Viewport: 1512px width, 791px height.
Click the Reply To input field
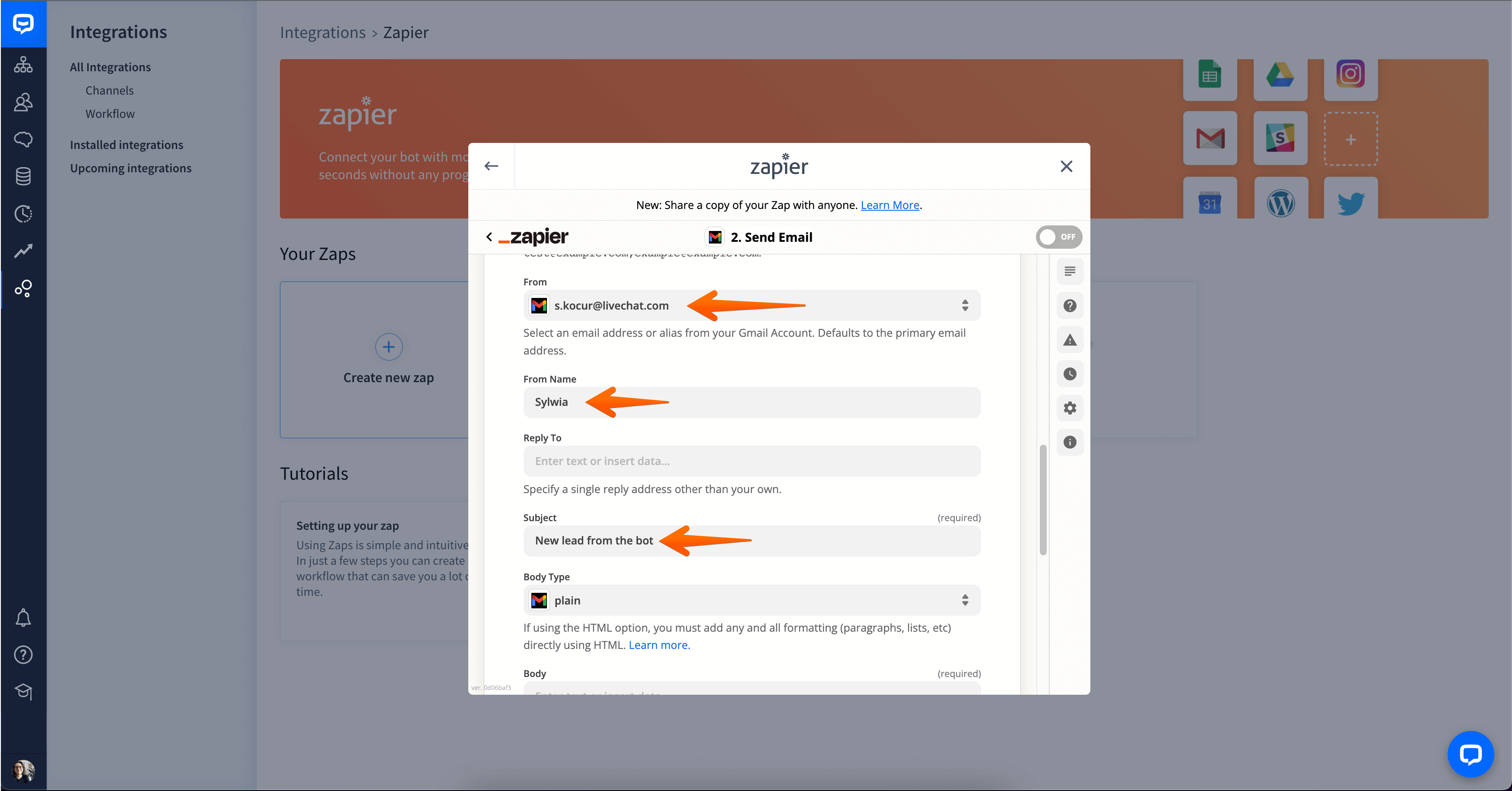(x=752, y=461)
